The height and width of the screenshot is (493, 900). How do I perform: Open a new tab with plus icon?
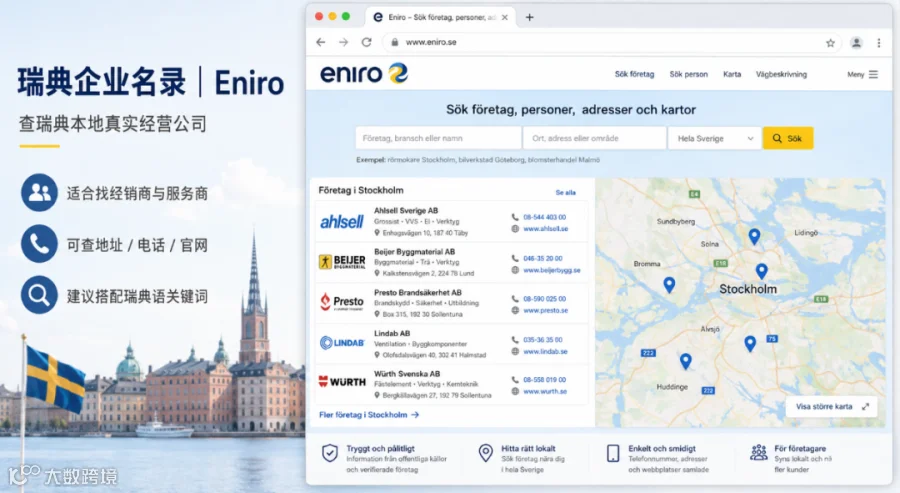click(529, 17)
